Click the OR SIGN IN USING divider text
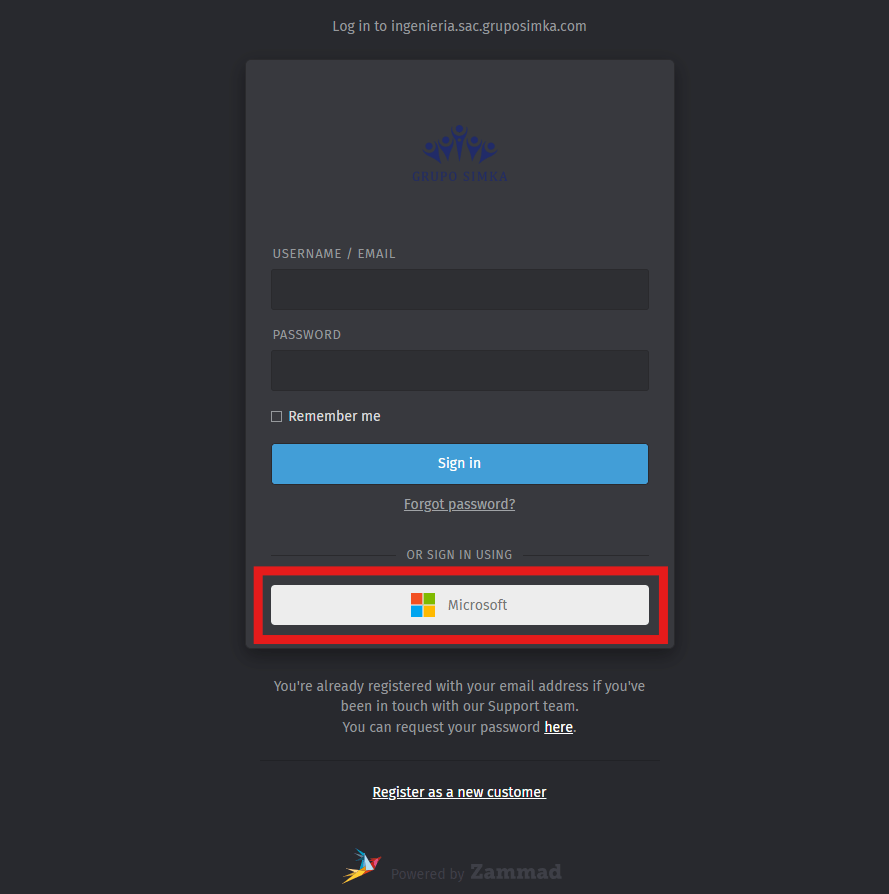Viewport: 889px width, 894px height. point(460,555)
